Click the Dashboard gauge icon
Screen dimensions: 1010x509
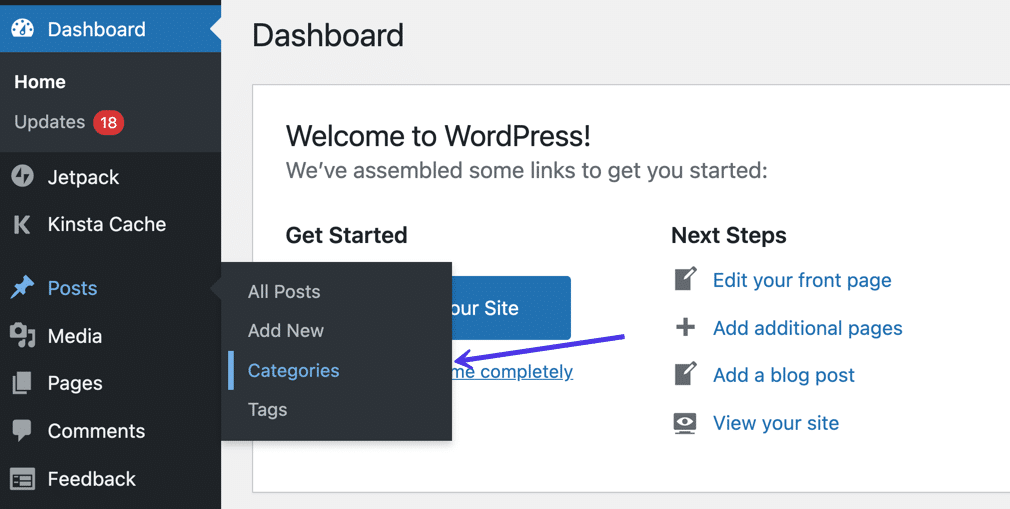click(x=22, y=29)
